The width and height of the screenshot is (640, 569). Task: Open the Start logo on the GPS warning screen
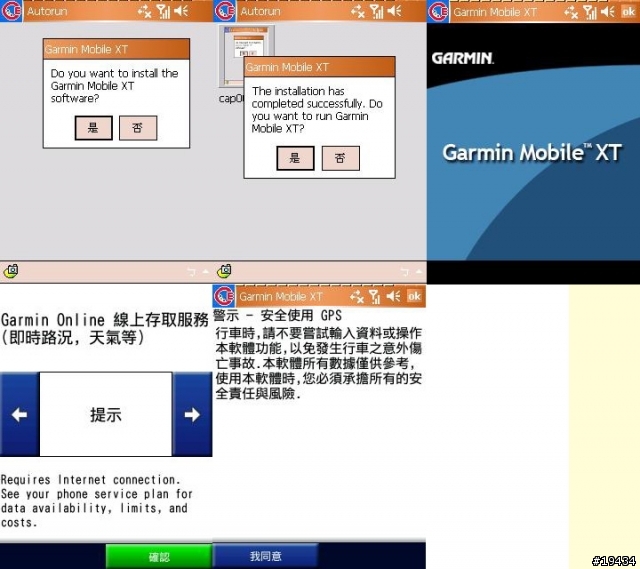pyautogui.click(x=224, y=296)
